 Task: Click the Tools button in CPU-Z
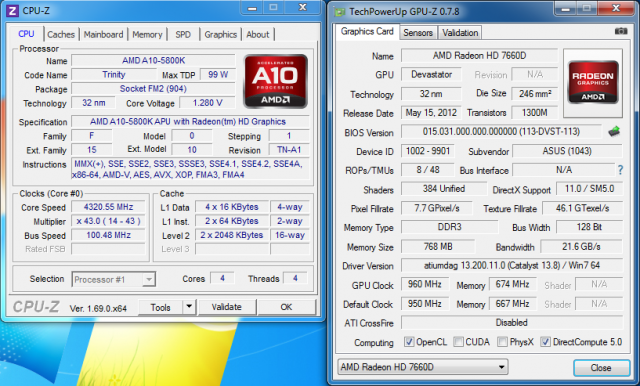point(160,307)
